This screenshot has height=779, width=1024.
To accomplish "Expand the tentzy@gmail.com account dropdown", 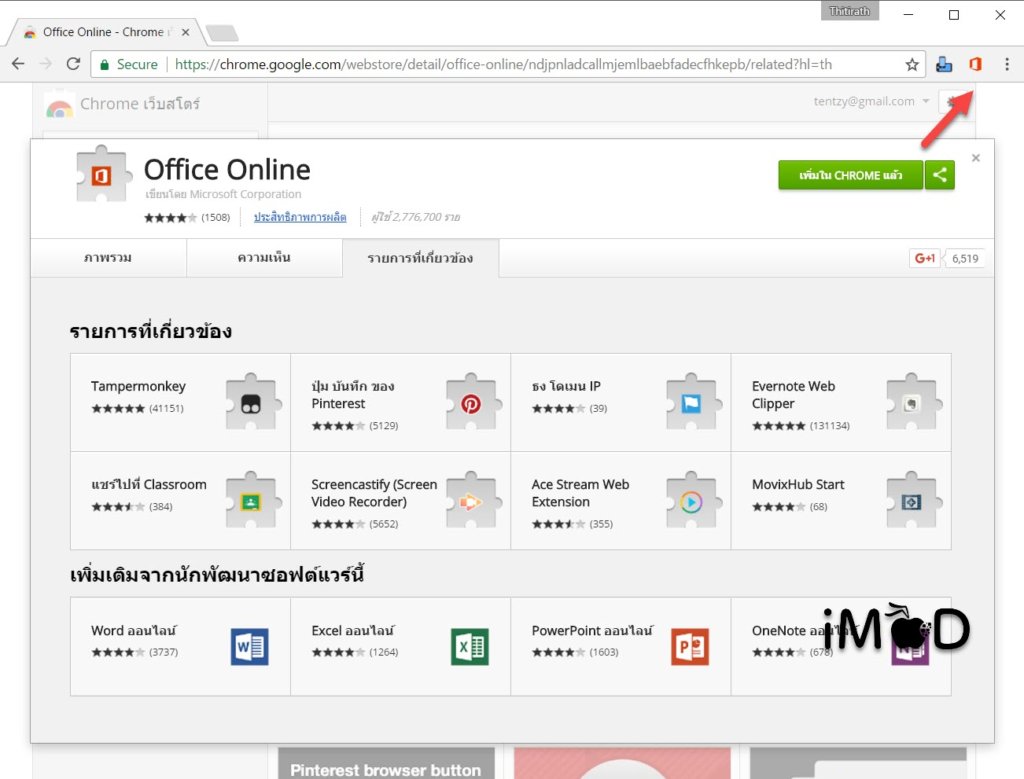I will (872, 101).
